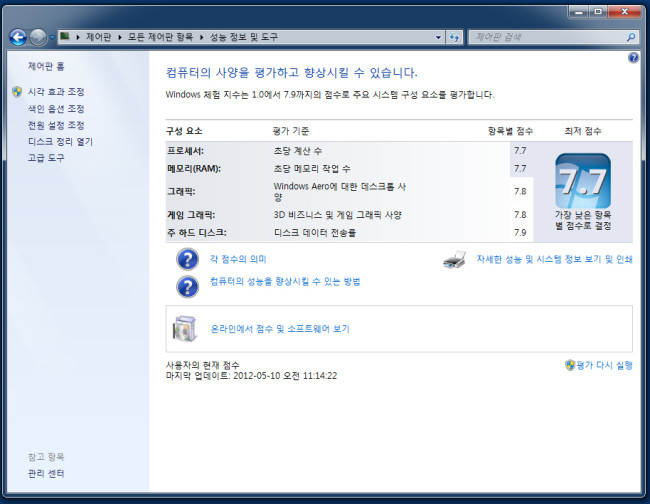This screenshot has width=650, height=504.
Task: Select the 게임 그래픽: row label
Action: [191, 215]
